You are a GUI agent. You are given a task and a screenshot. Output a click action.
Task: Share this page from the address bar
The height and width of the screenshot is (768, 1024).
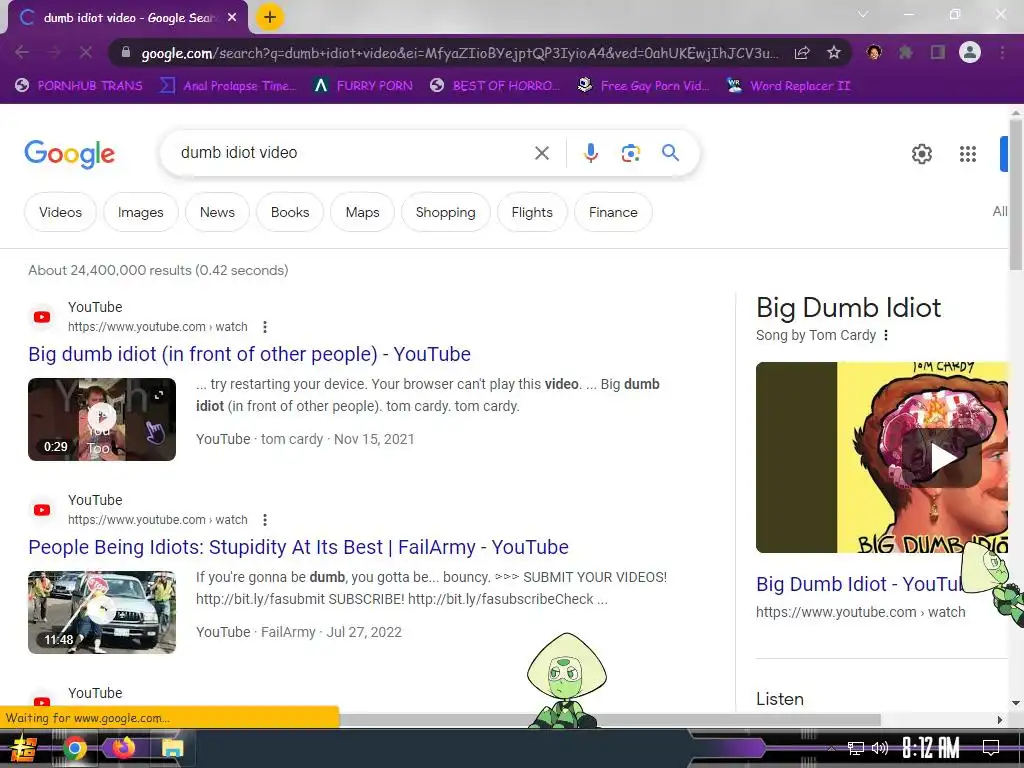(x=802, y=52)
